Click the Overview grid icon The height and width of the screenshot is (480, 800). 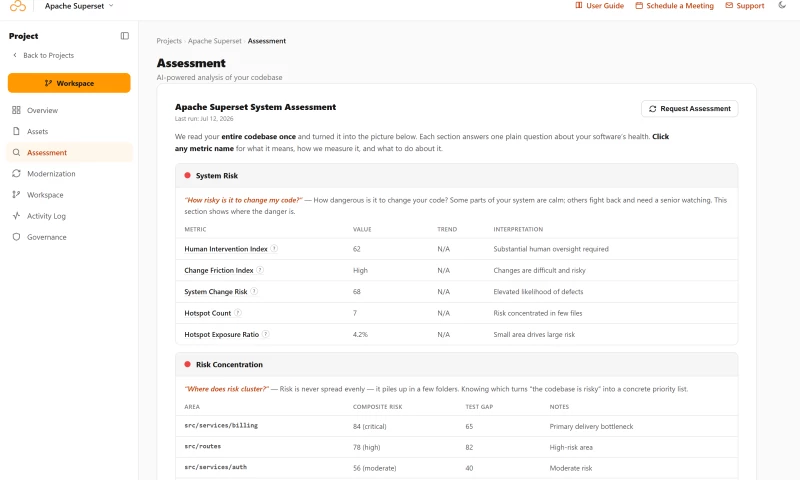click(x=16, y=110)
